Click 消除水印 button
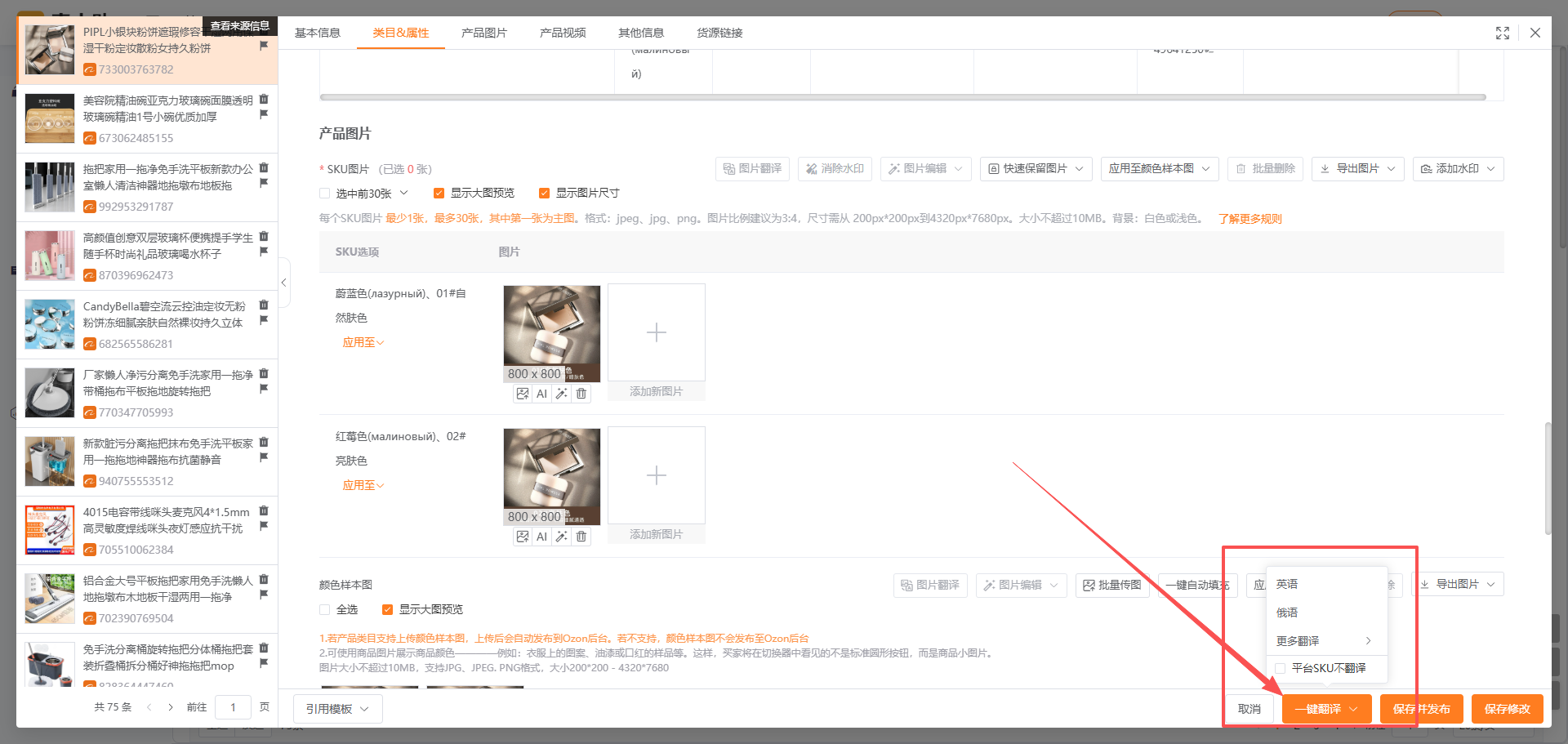 tap(835, 169)
